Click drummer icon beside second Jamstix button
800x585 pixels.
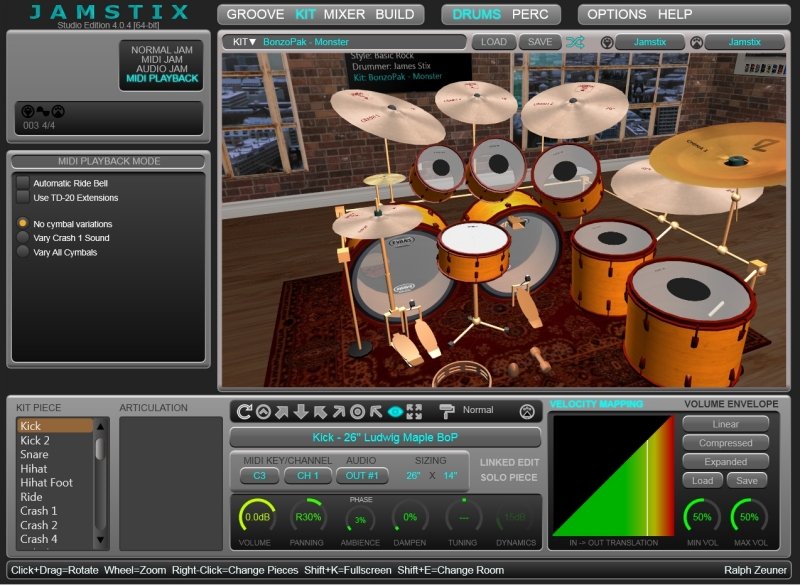(x=696, y=42)
